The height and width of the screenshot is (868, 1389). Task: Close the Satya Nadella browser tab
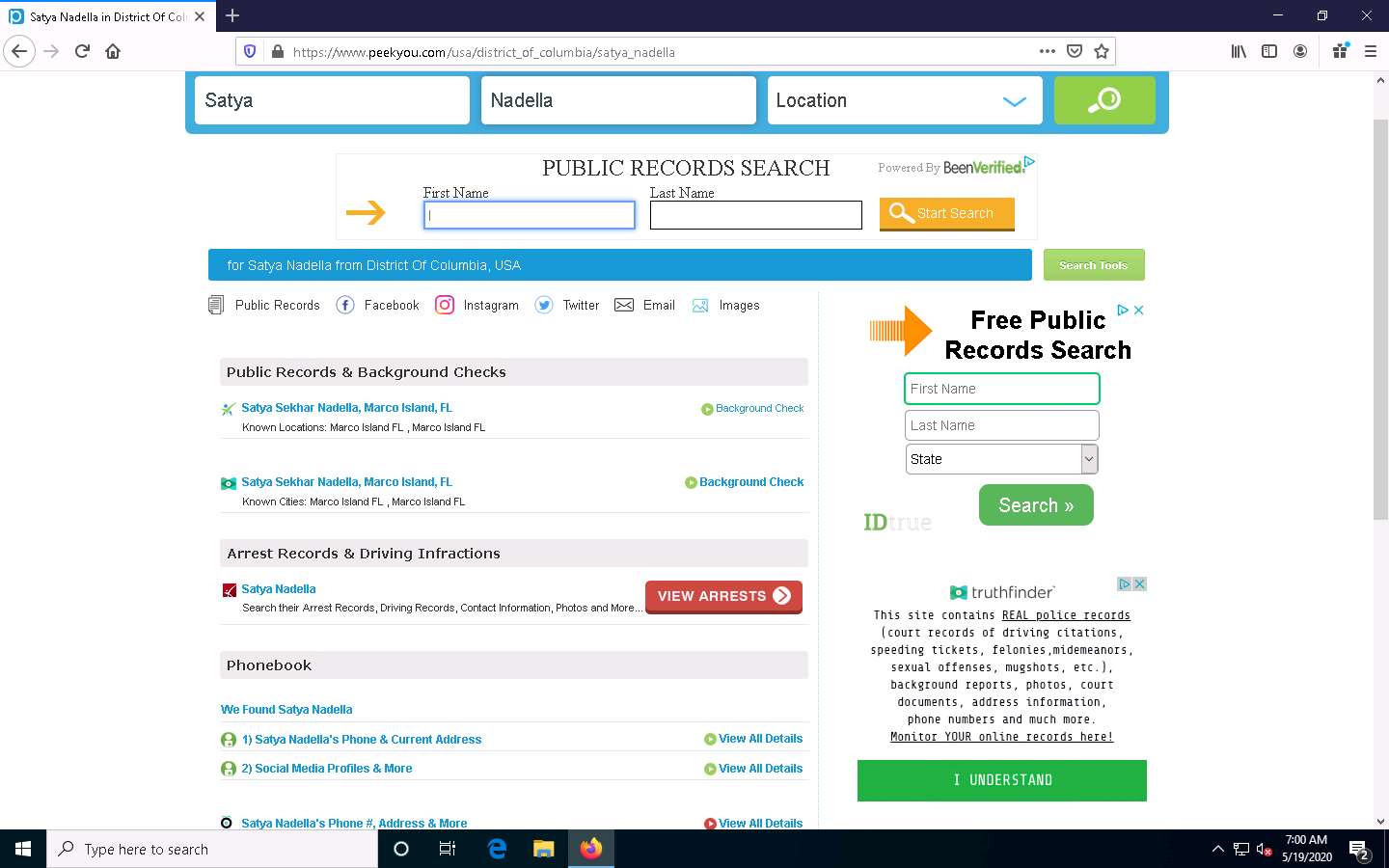200,16
